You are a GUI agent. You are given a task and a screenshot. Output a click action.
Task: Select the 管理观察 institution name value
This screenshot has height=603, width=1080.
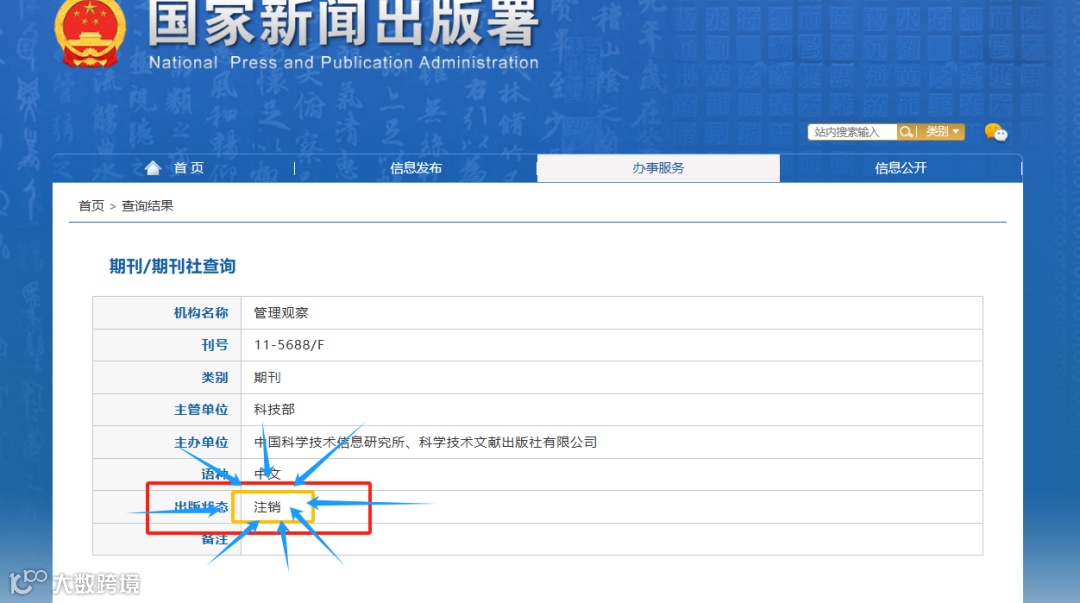[x=281, y=313]
